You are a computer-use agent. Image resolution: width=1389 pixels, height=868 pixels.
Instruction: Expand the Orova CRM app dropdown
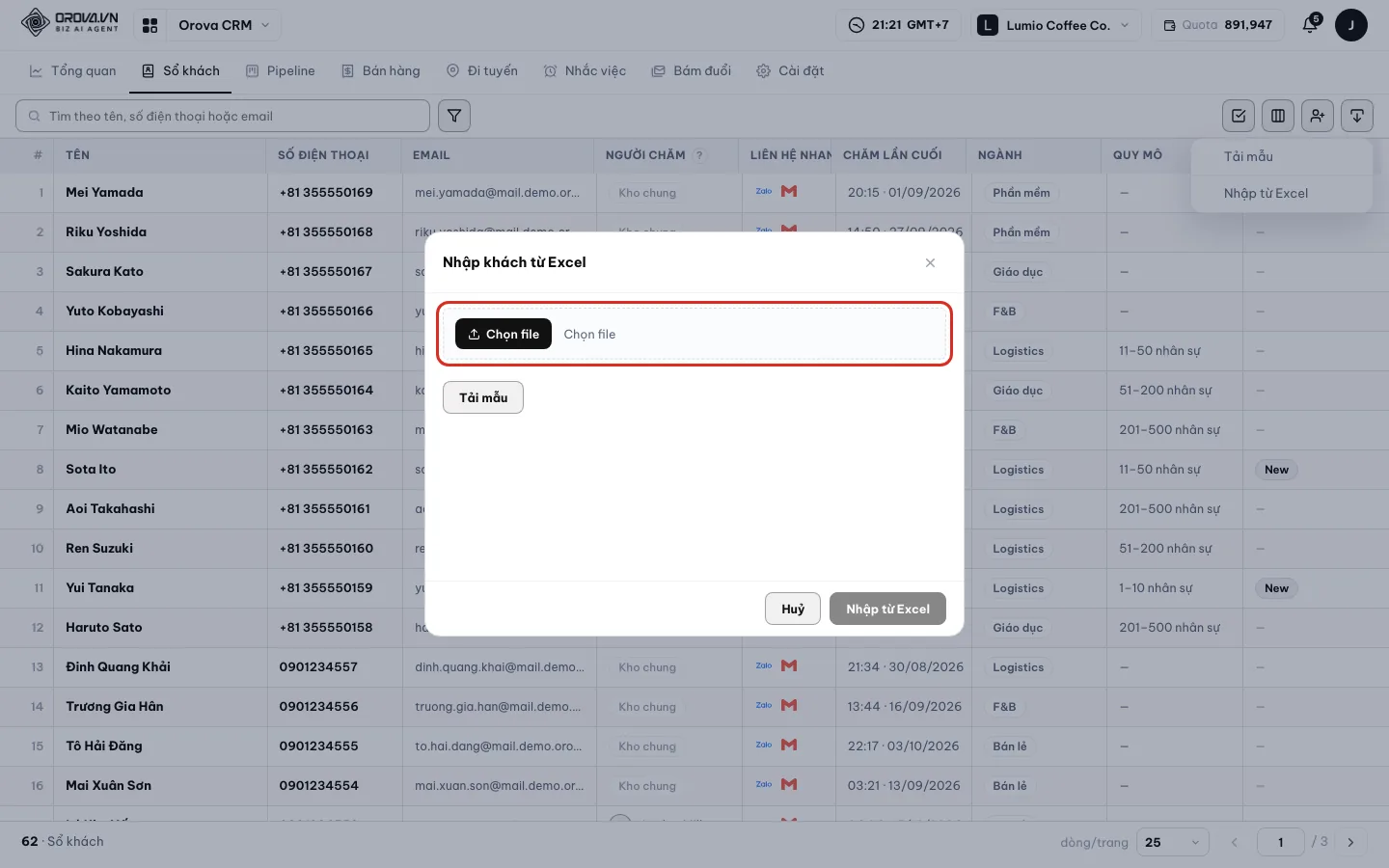pos(223,25)
